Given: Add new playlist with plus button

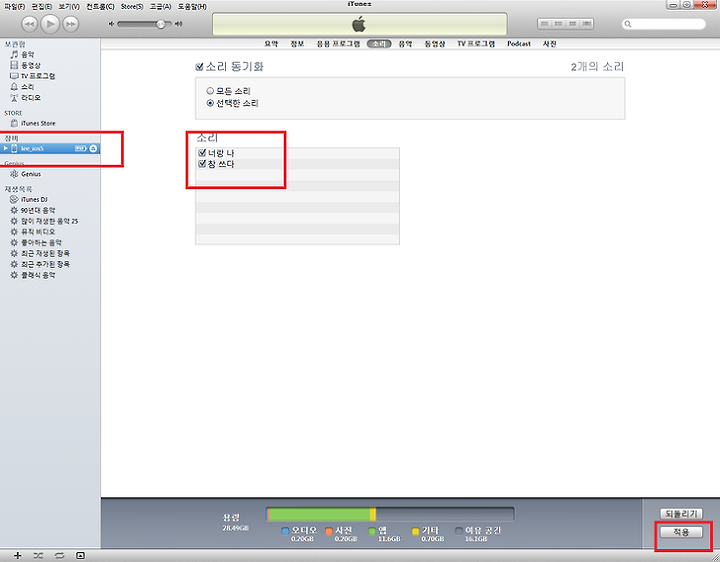Looking at the screenshot, I should [x=17, y=556].
